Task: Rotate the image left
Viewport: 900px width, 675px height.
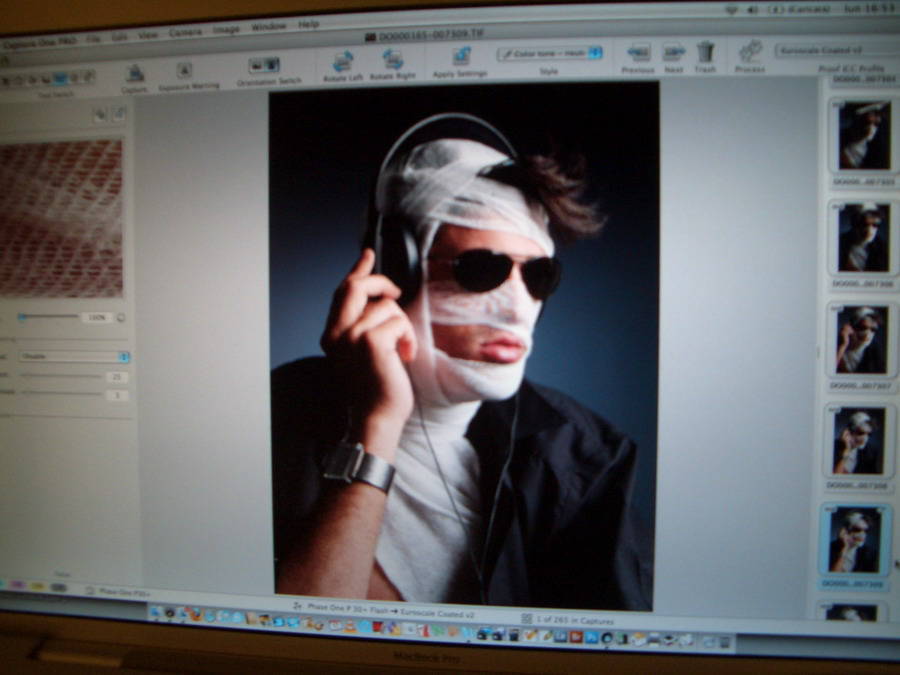Action: [x=343, y=61]
